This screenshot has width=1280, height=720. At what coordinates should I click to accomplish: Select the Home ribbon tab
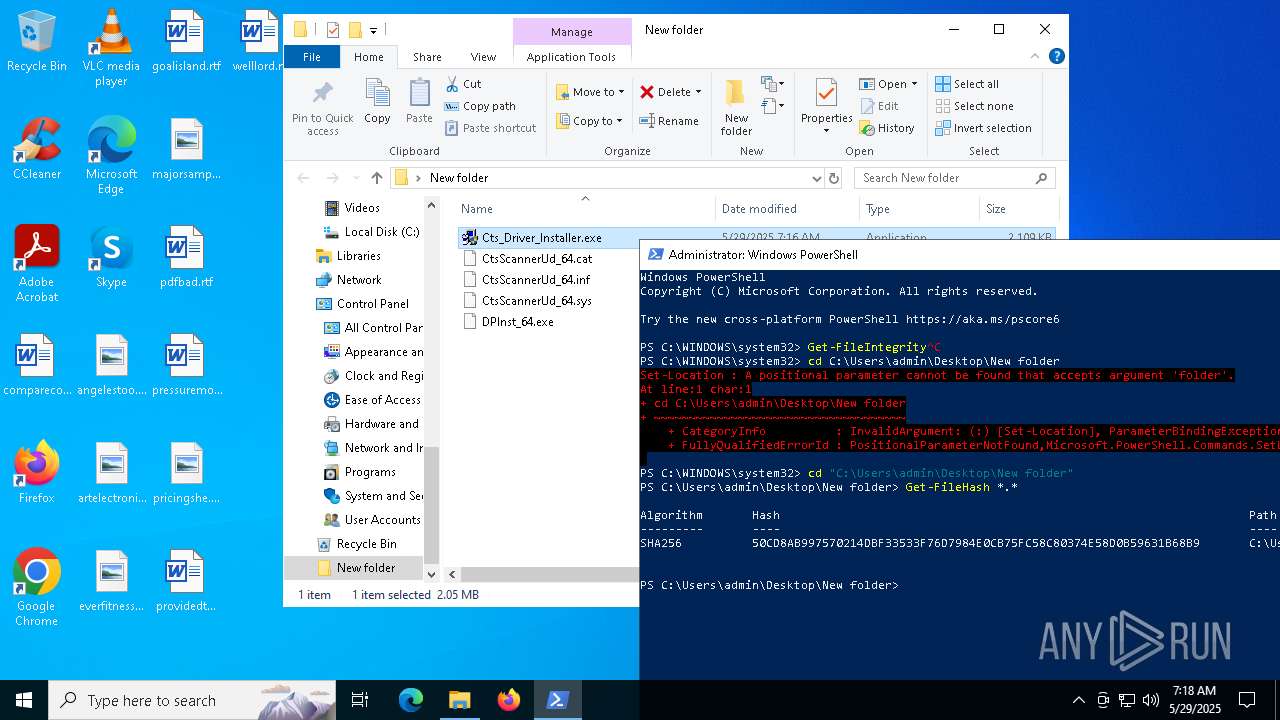[368, 57]
